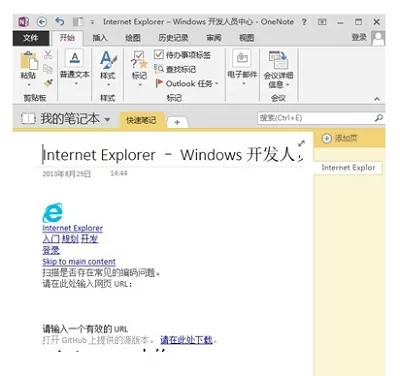Screen dimensions: 400x376
Task: Expand page with the diagonal arrows icon
Action: (x=301, y=143)
